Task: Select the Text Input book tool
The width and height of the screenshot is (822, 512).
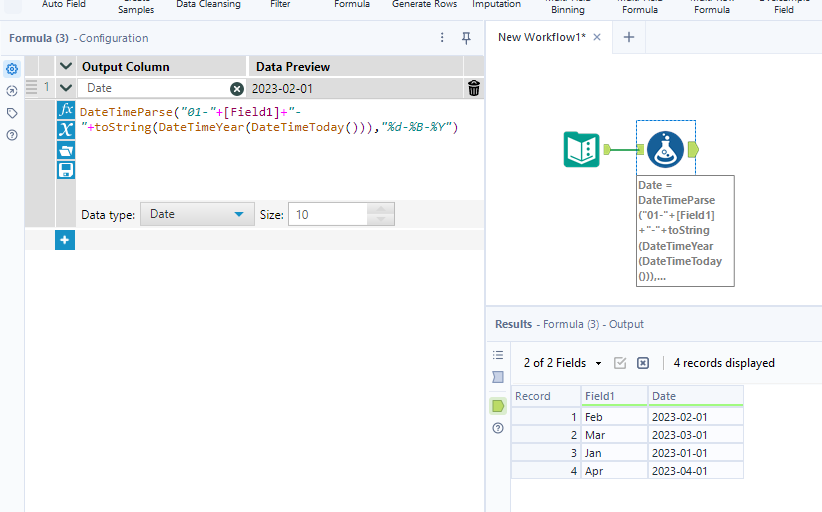Action: pyautogui.click(x=581, y=149)
